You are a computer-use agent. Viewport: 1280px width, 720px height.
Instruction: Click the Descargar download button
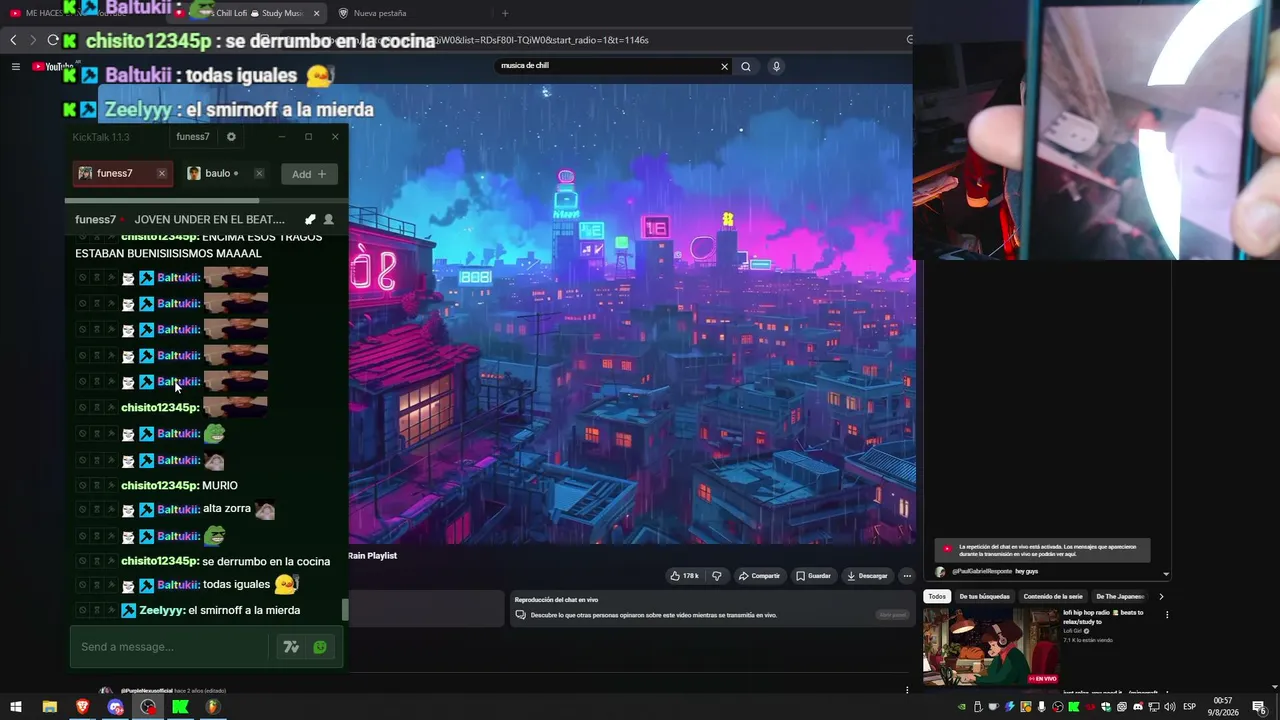point(867,576)
